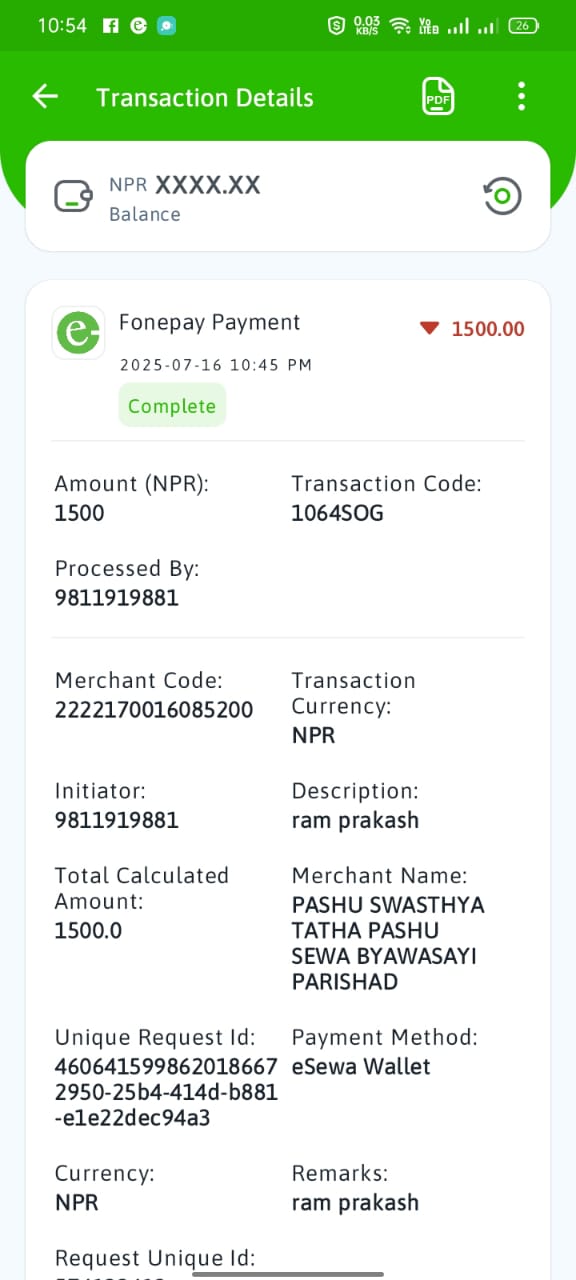Image resolution: width=576 pixels, height=1280 pixels.
Task: Tap the eSewa Wallet payment method
Action: tap(361, 1066)
